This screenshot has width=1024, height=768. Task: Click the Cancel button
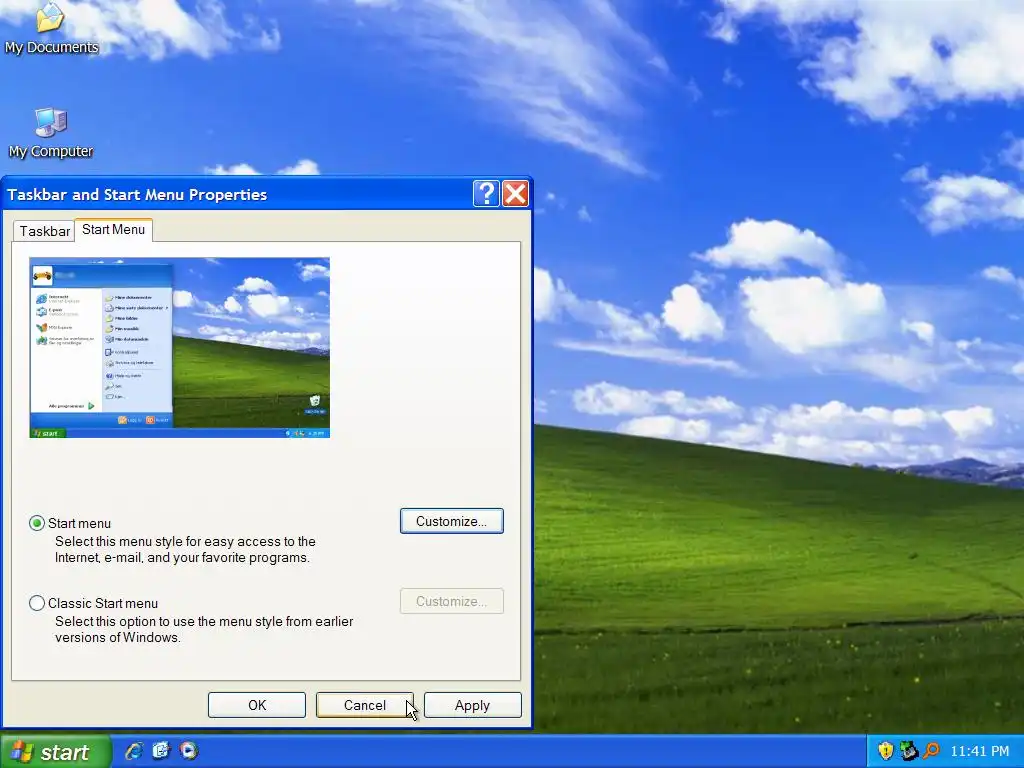point(364,705)
